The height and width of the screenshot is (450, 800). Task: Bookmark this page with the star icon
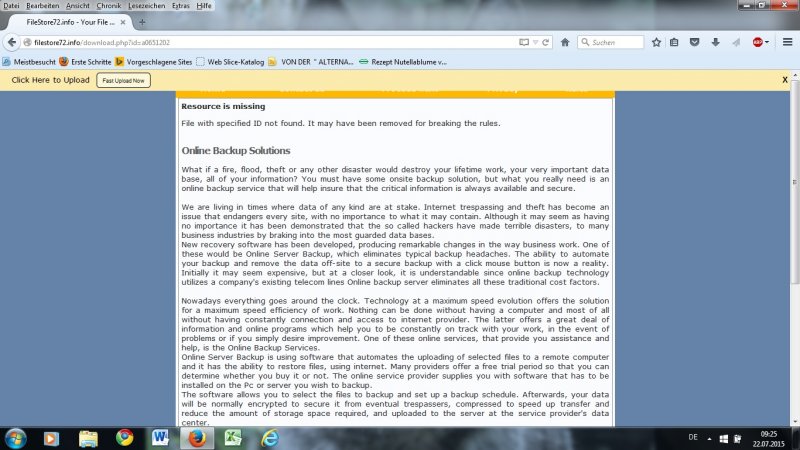point(656,43)
